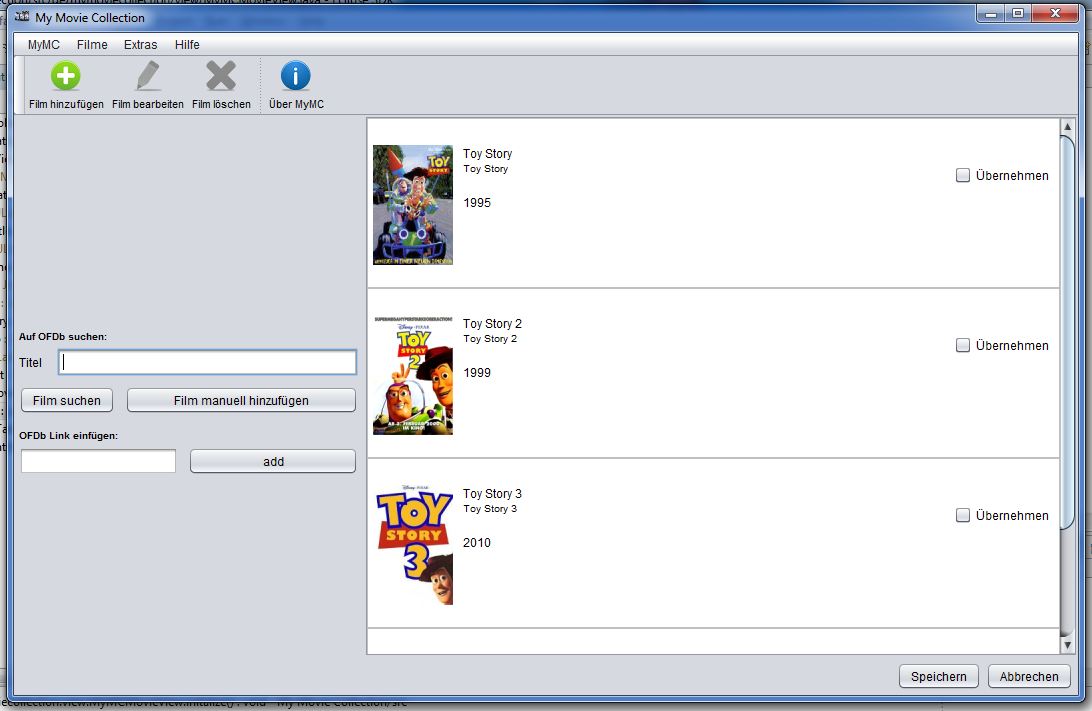
Task: Click the OFDb Link einfügen text field
Action: click(x=98, y=461)
